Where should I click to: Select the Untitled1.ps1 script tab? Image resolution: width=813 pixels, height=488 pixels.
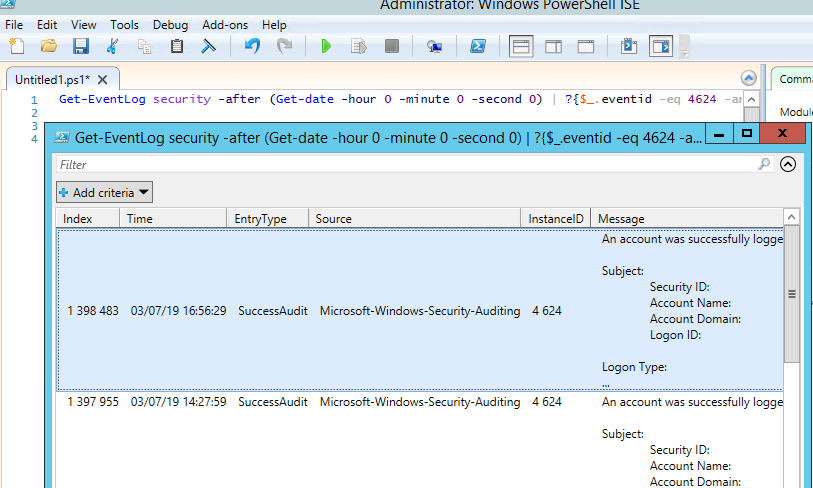pyautogui.click(x=52, y=80)
